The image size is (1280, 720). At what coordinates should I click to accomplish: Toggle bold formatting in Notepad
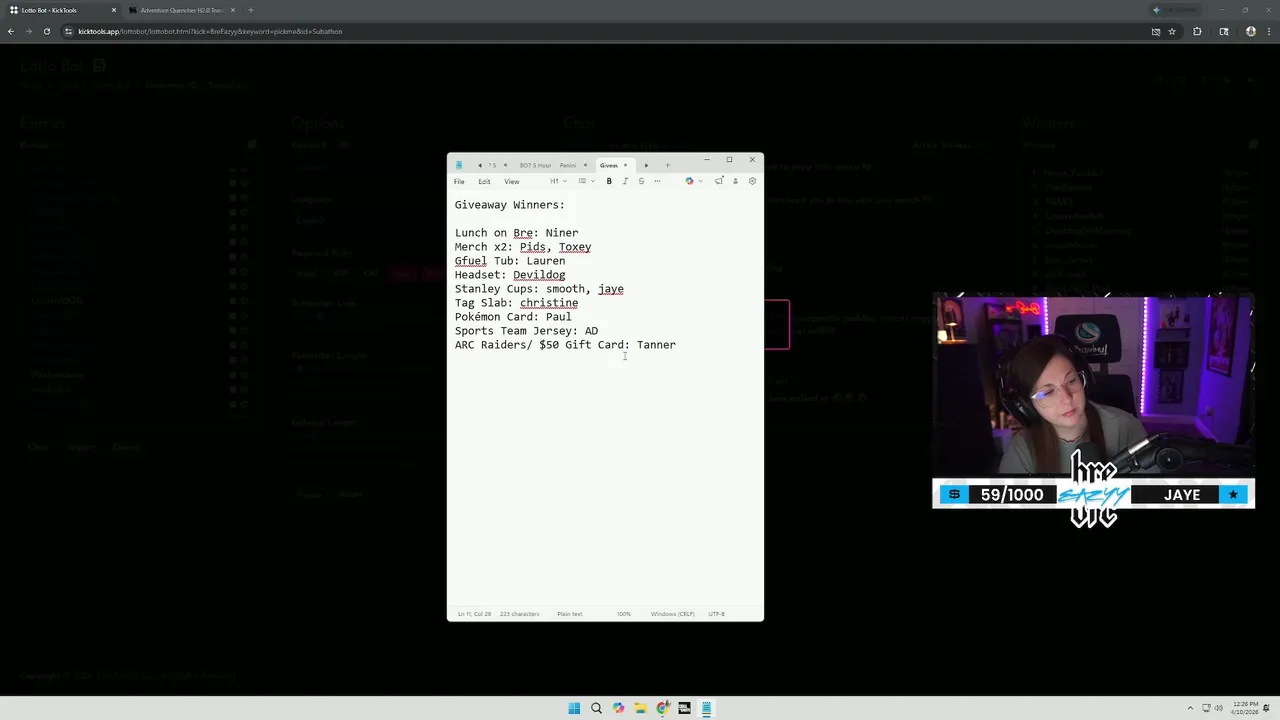point(609,181)
